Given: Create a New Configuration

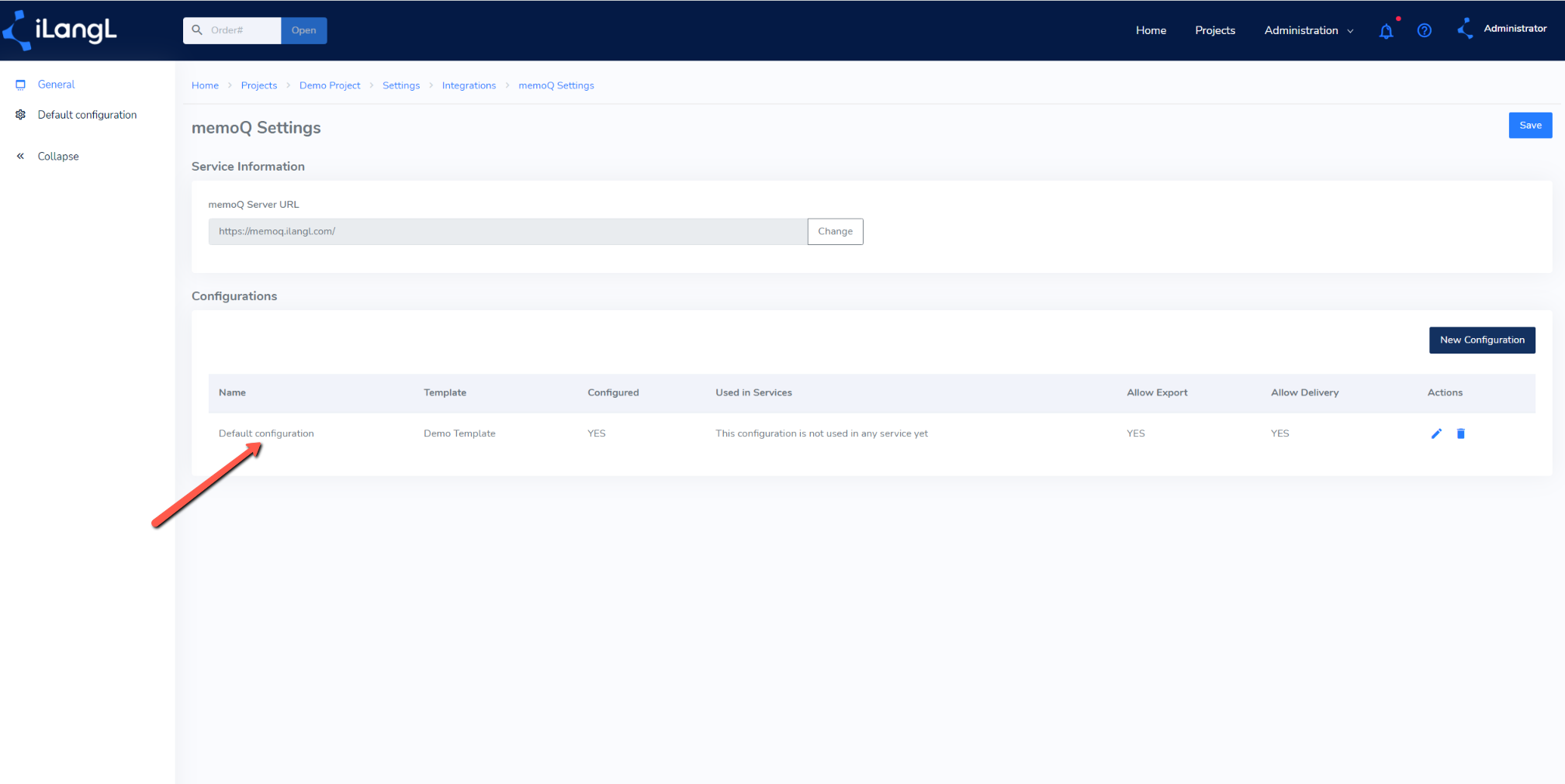Looking at the screenshot, I should point(1482,340).
